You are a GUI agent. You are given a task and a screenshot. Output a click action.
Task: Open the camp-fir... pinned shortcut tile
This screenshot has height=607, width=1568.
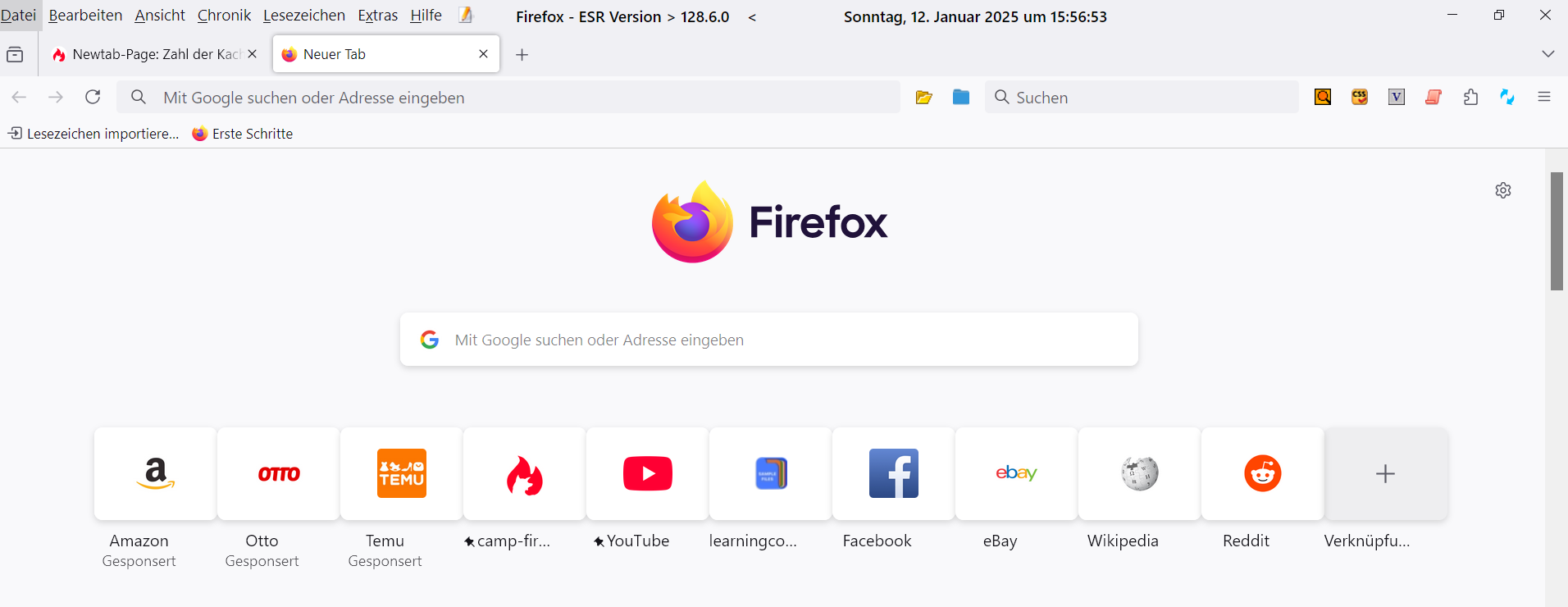tap(525, 473)
